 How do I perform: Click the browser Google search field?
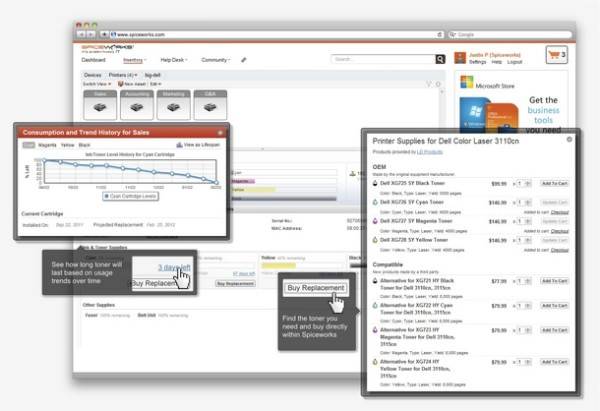(x=511, y=34)
